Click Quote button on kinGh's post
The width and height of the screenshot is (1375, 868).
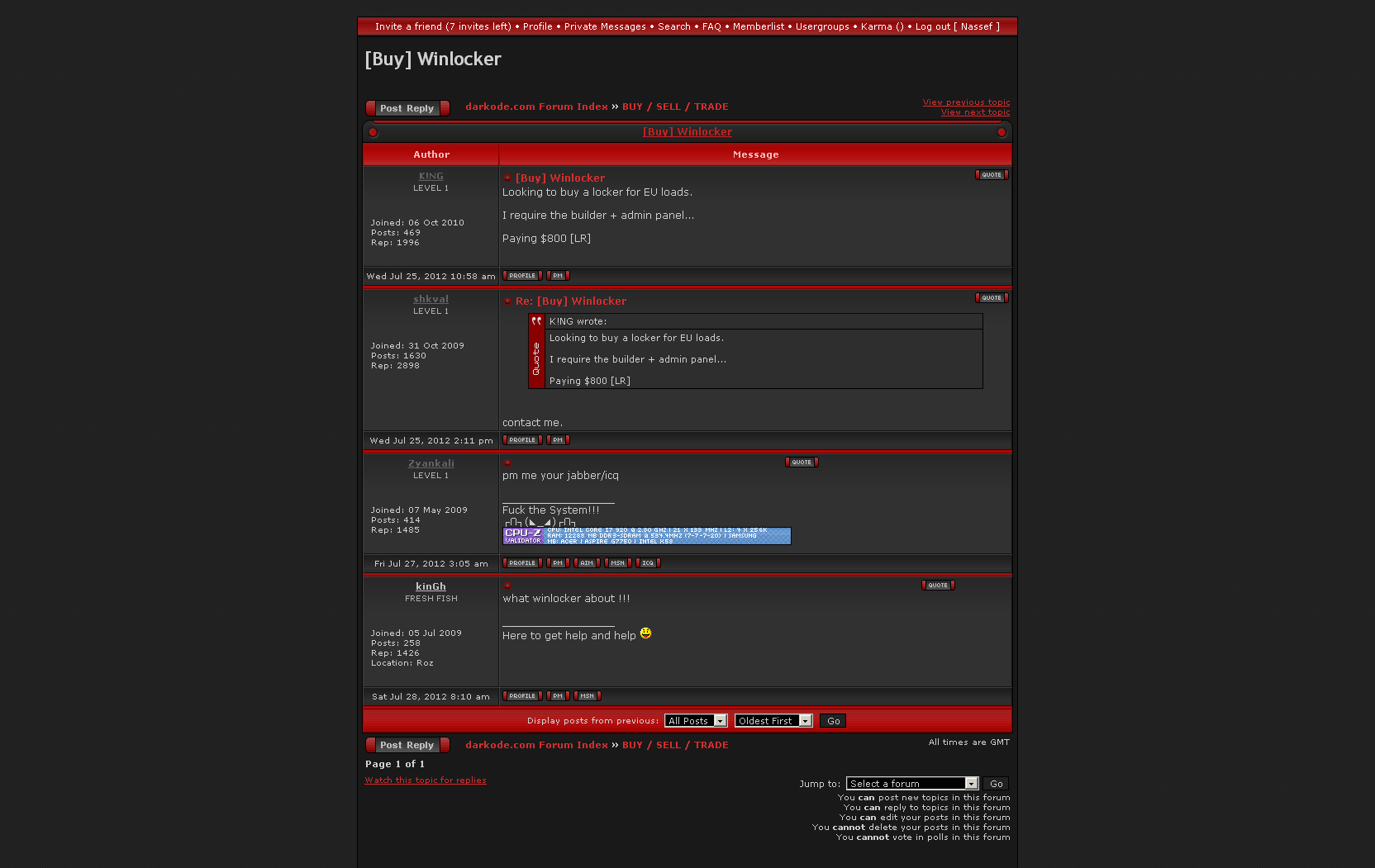[937, 586]
